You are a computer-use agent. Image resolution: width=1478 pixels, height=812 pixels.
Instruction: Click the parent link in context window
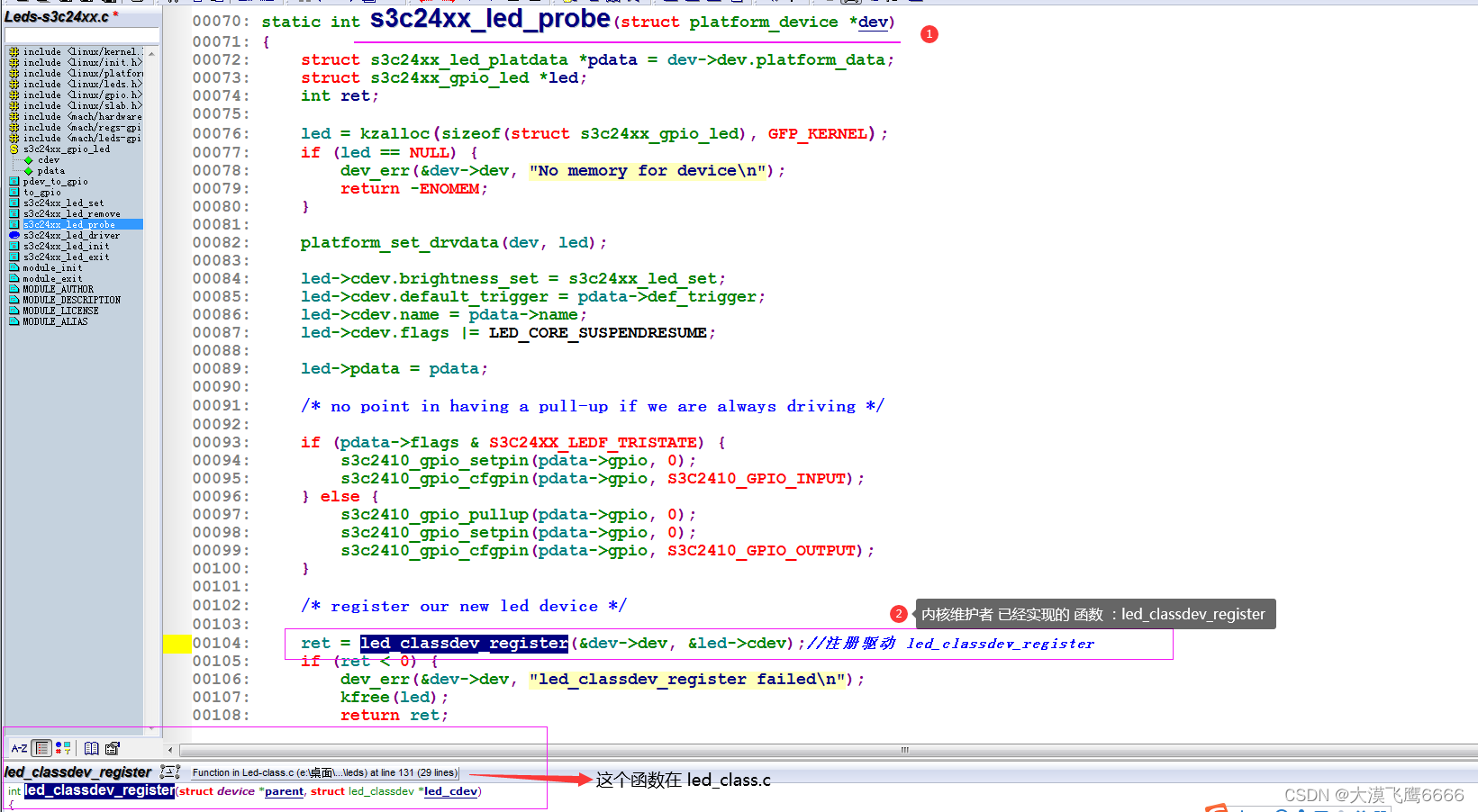coord(284,791)
